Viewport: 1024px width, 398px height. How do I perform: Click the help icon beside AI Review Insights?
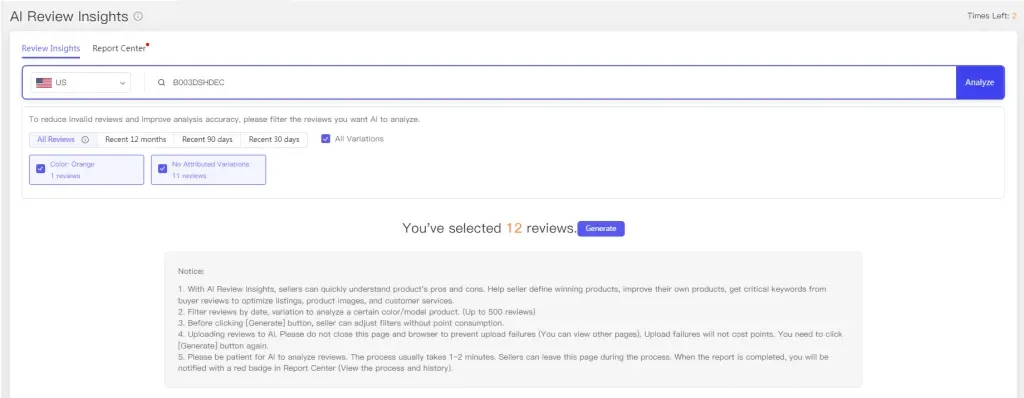tap(138, 16)
